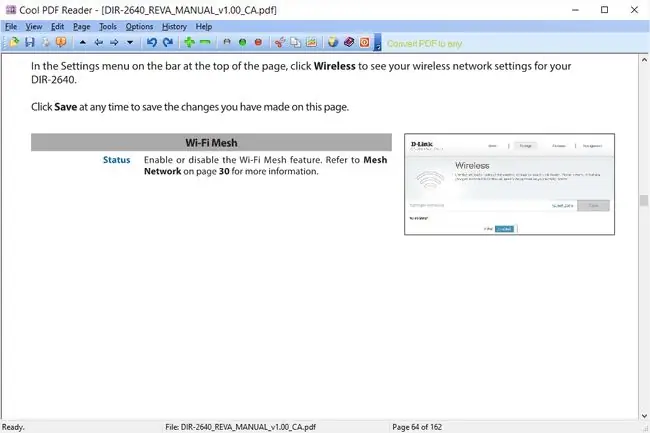Click the blue rotate counterclockwise icon
Screen dimensions: 650x433
tap(152, 42)
